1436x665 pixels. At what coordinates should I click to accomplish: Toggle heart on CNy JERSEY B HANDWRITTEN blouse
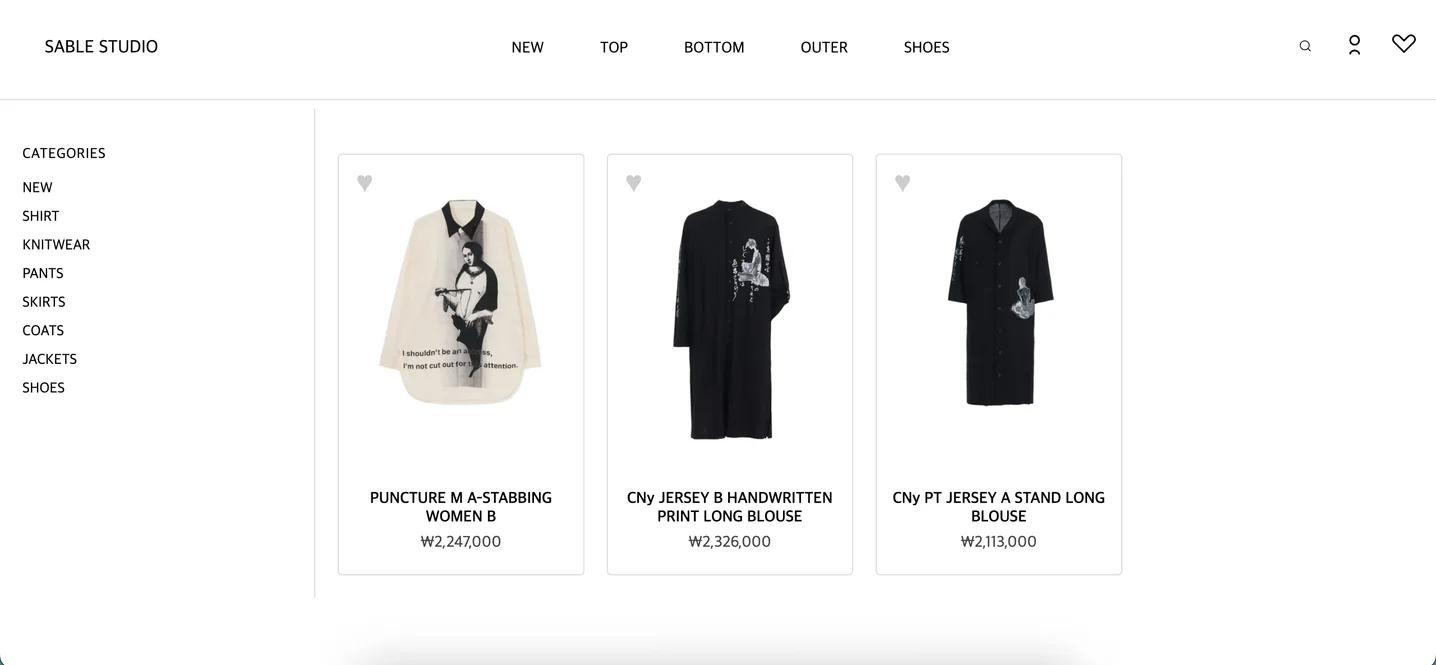tap(634, 183)
